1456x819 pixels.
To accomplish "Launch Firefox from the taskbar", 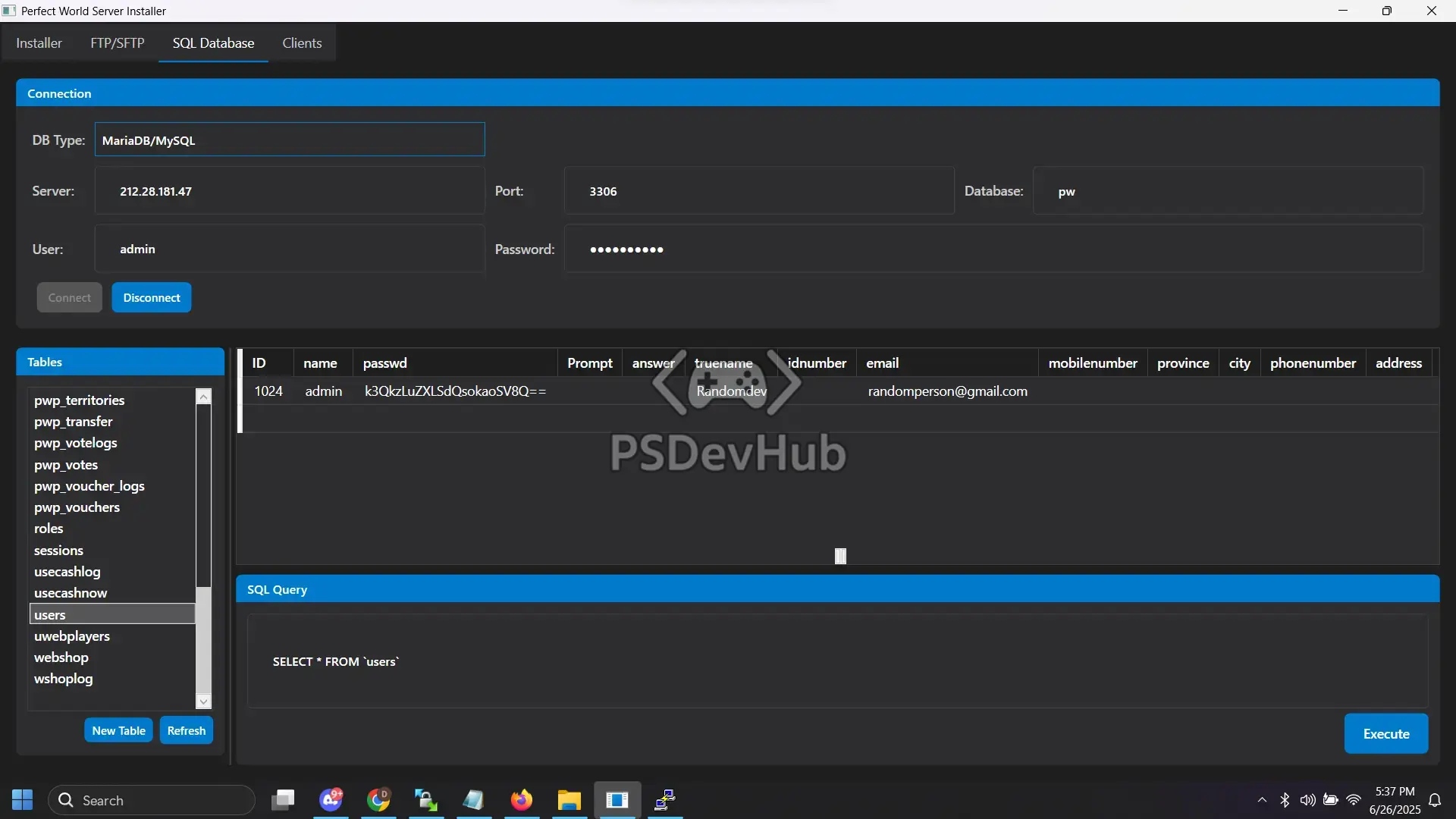I will click(522, 800).
